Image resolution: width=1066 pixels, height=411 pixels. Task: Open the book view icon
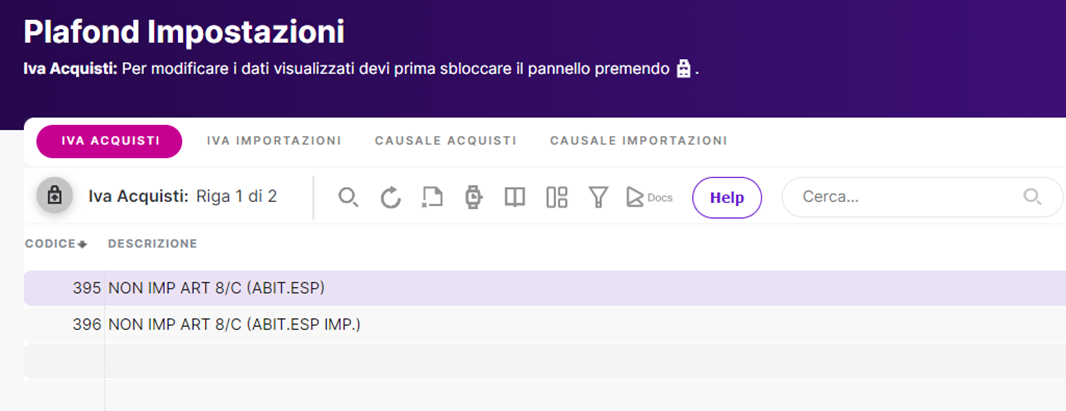tap(515, 198)
